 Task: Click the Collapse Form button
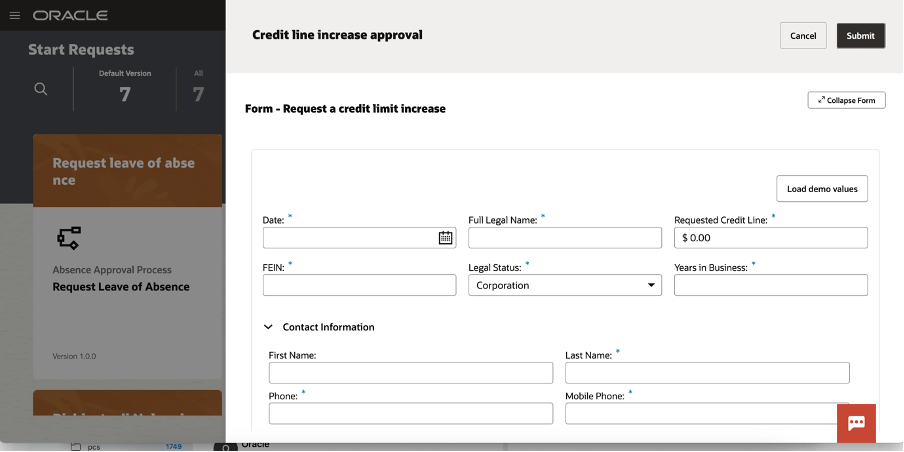click(x=846, y=100)
